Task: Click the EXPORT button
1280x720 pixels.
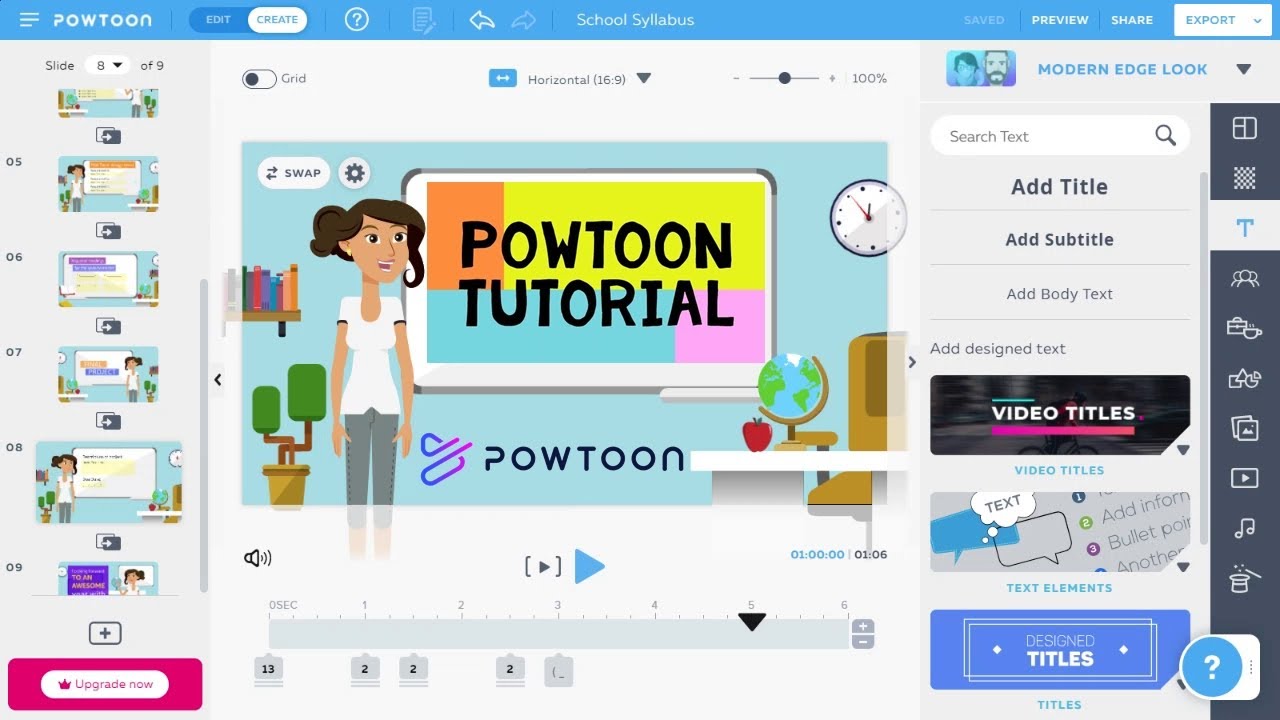Action: (x=1210, y=20)
